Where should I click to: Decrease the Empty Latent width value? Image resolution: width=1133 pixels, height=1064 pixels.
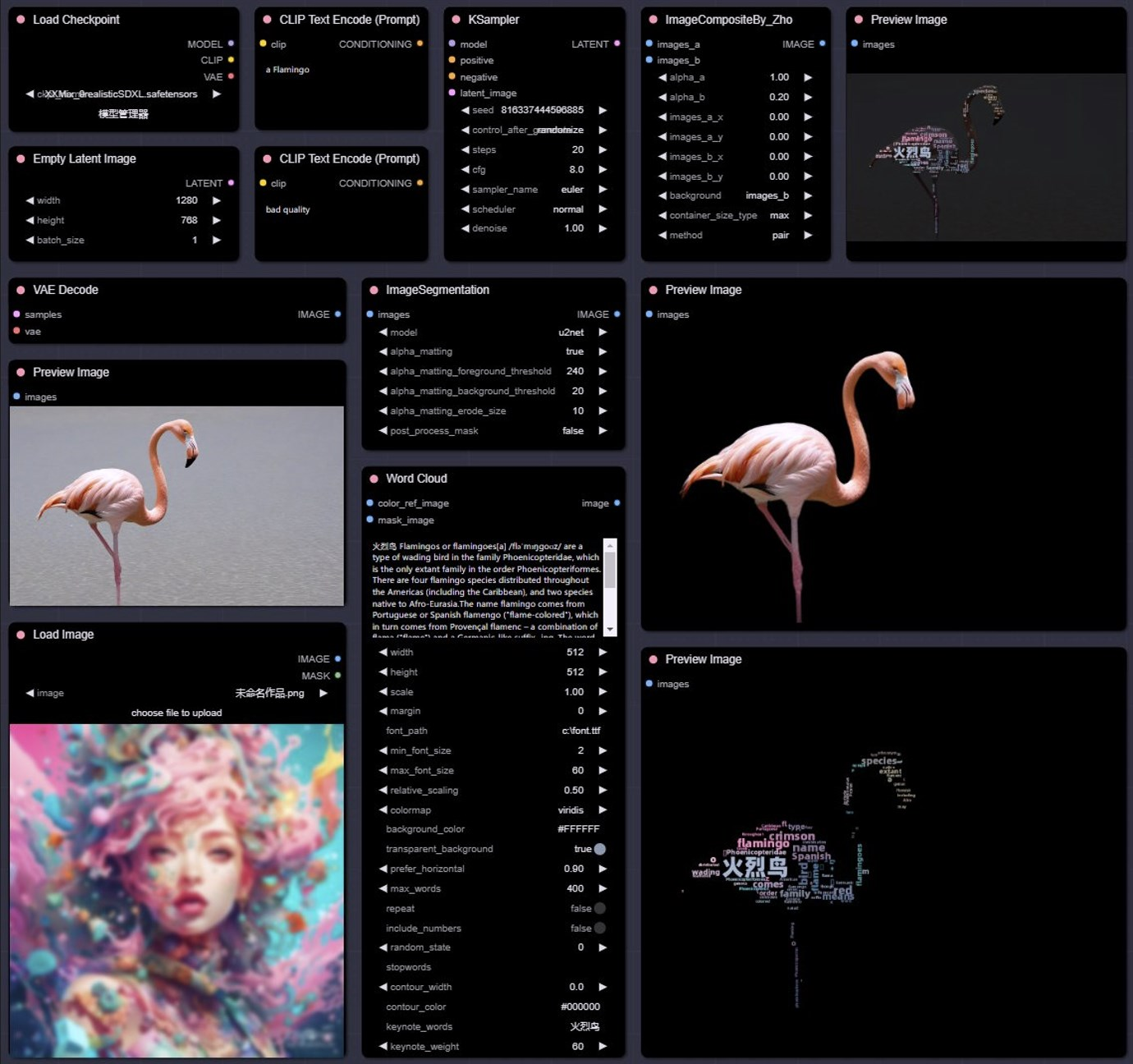[30, 200]
